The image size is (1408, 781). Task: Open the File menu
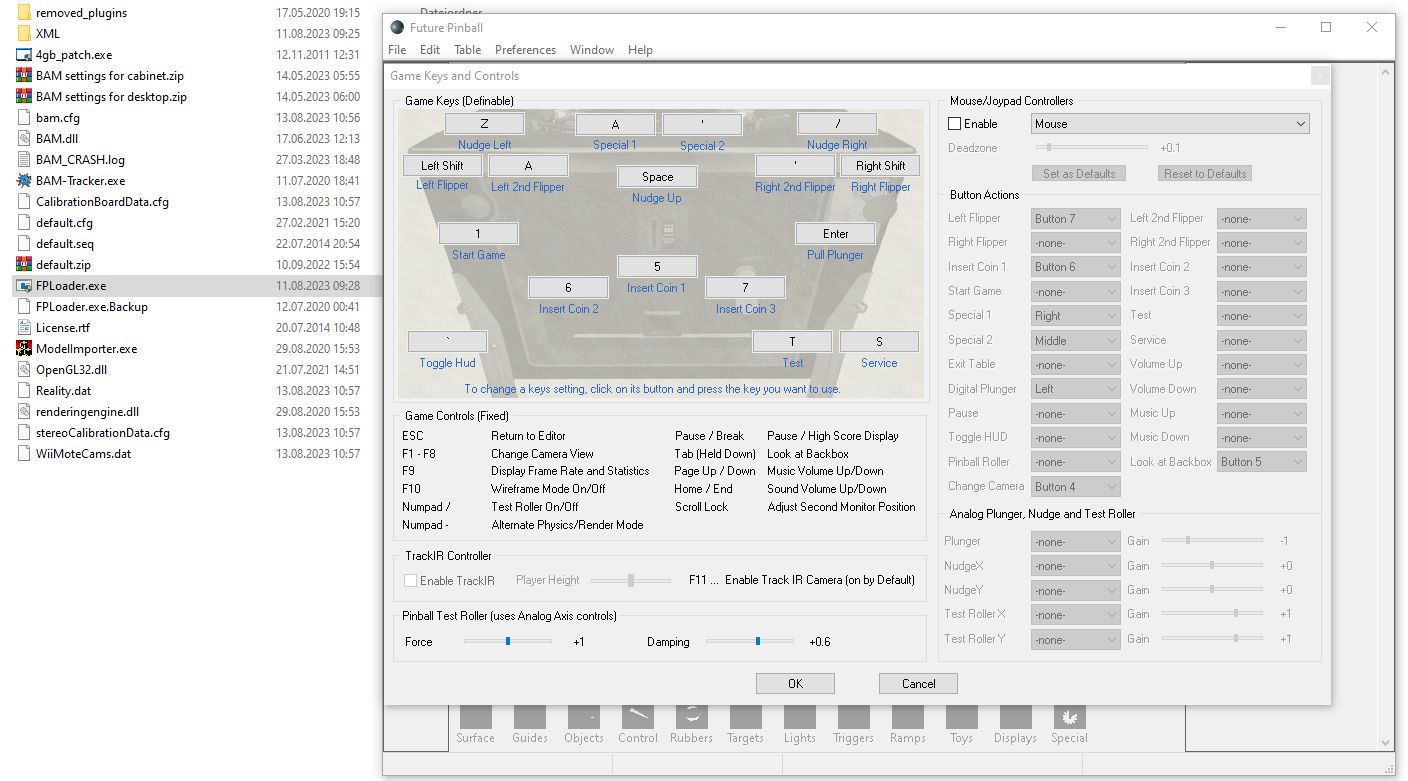pyautogui.click(x=397, y=50)
